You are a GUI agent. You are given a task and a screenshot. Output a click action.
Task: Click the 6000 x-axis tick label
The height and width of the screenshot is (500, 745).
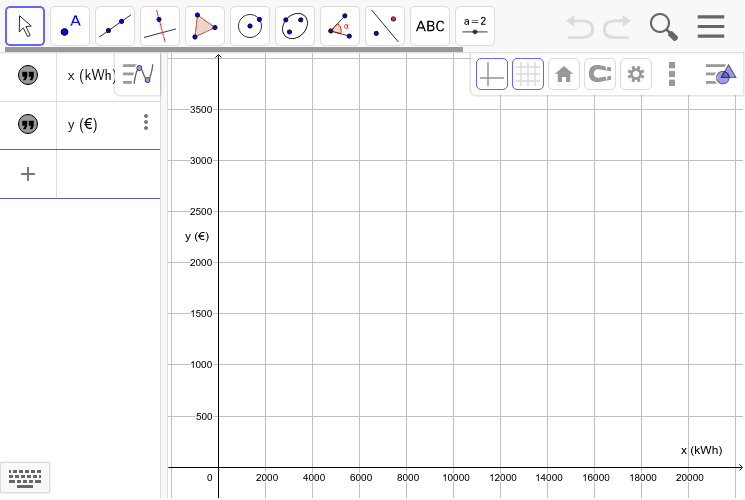click(x=361, y=478)
